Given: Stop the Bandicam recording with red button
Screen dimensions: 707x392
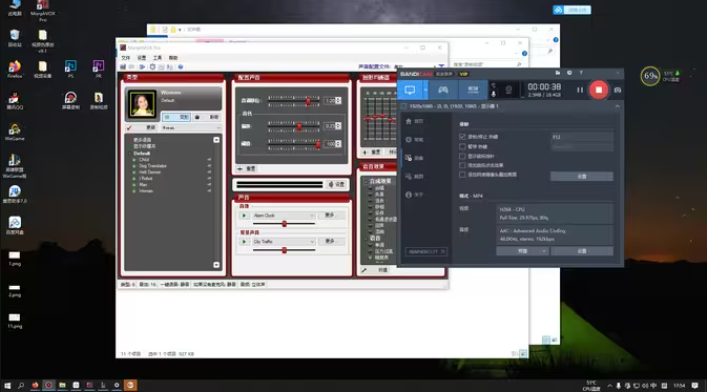Looking at the screenshot, I should (x=598, y=90).
